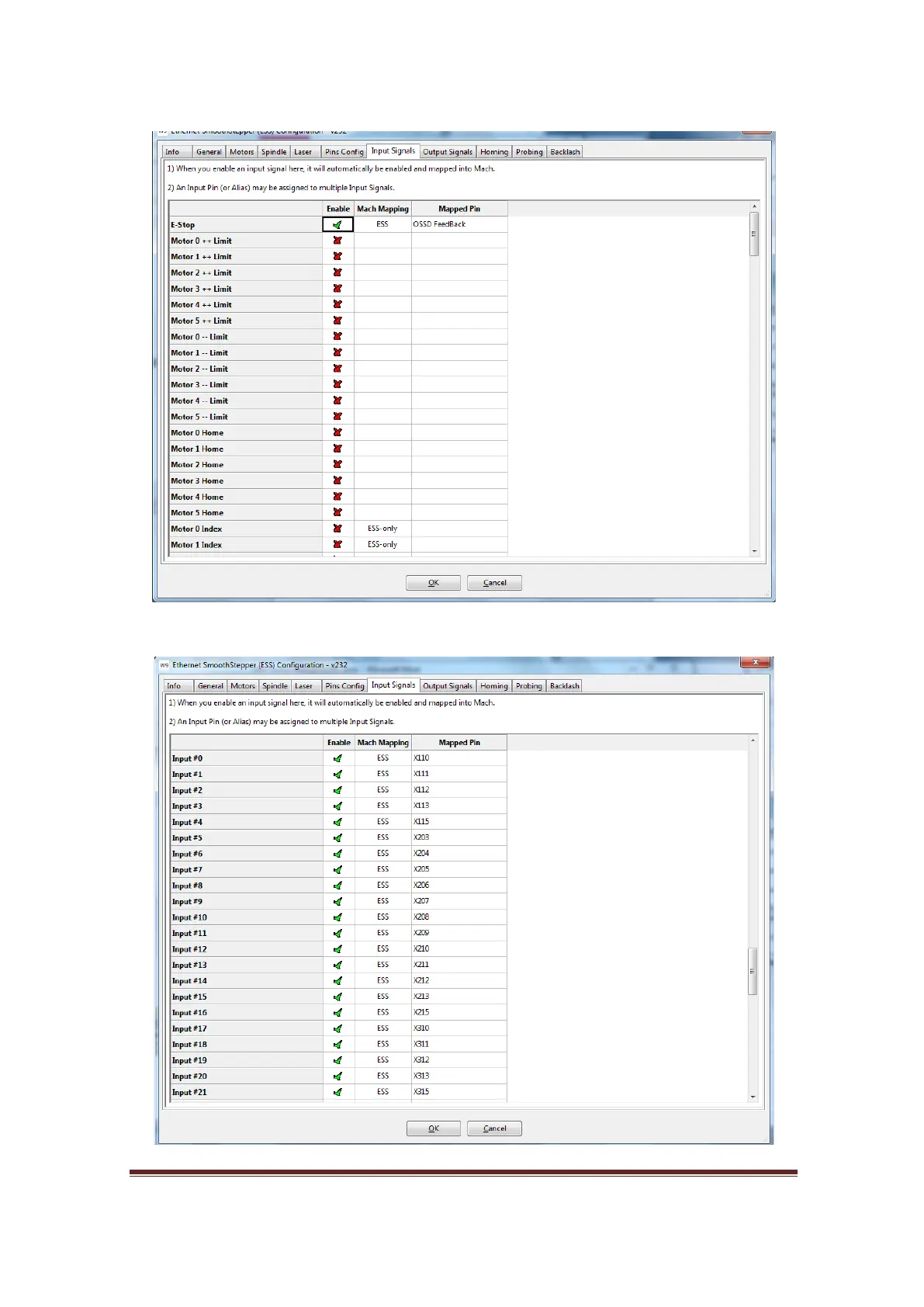Open Probing tab in Input #0 window

529,686
